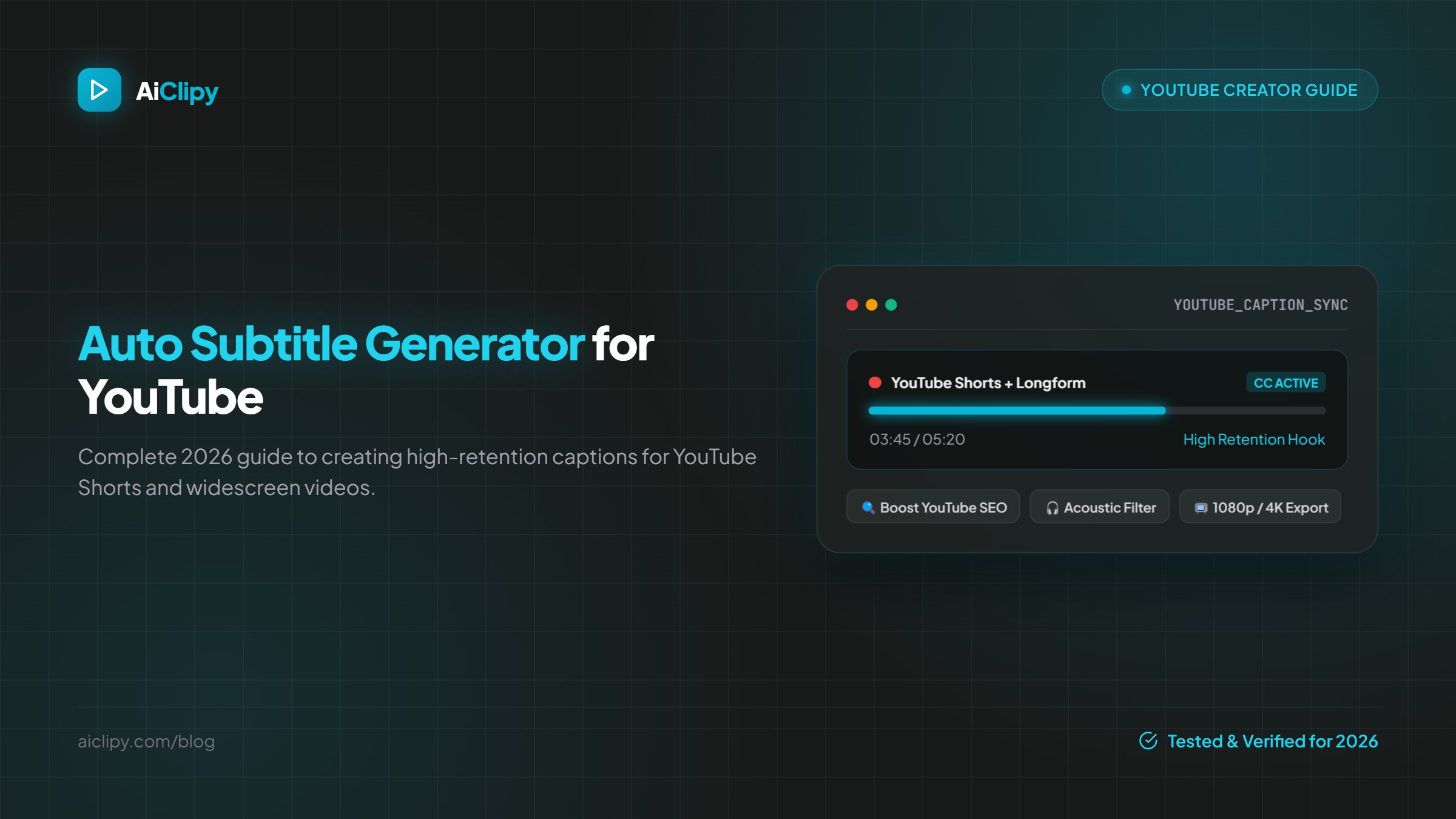1456x819 pixels.
Task: Open the YouTube Creator Guide badge
Action: click(1239, 90)
